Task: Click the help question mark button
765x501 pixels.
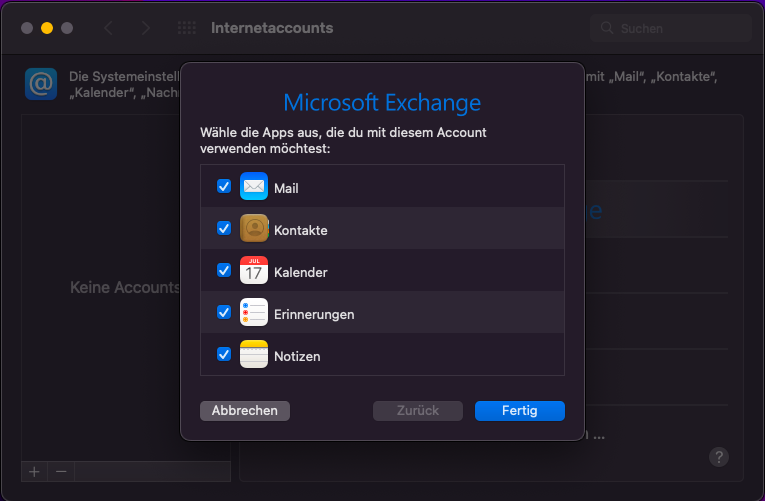Action: [719, 457]
